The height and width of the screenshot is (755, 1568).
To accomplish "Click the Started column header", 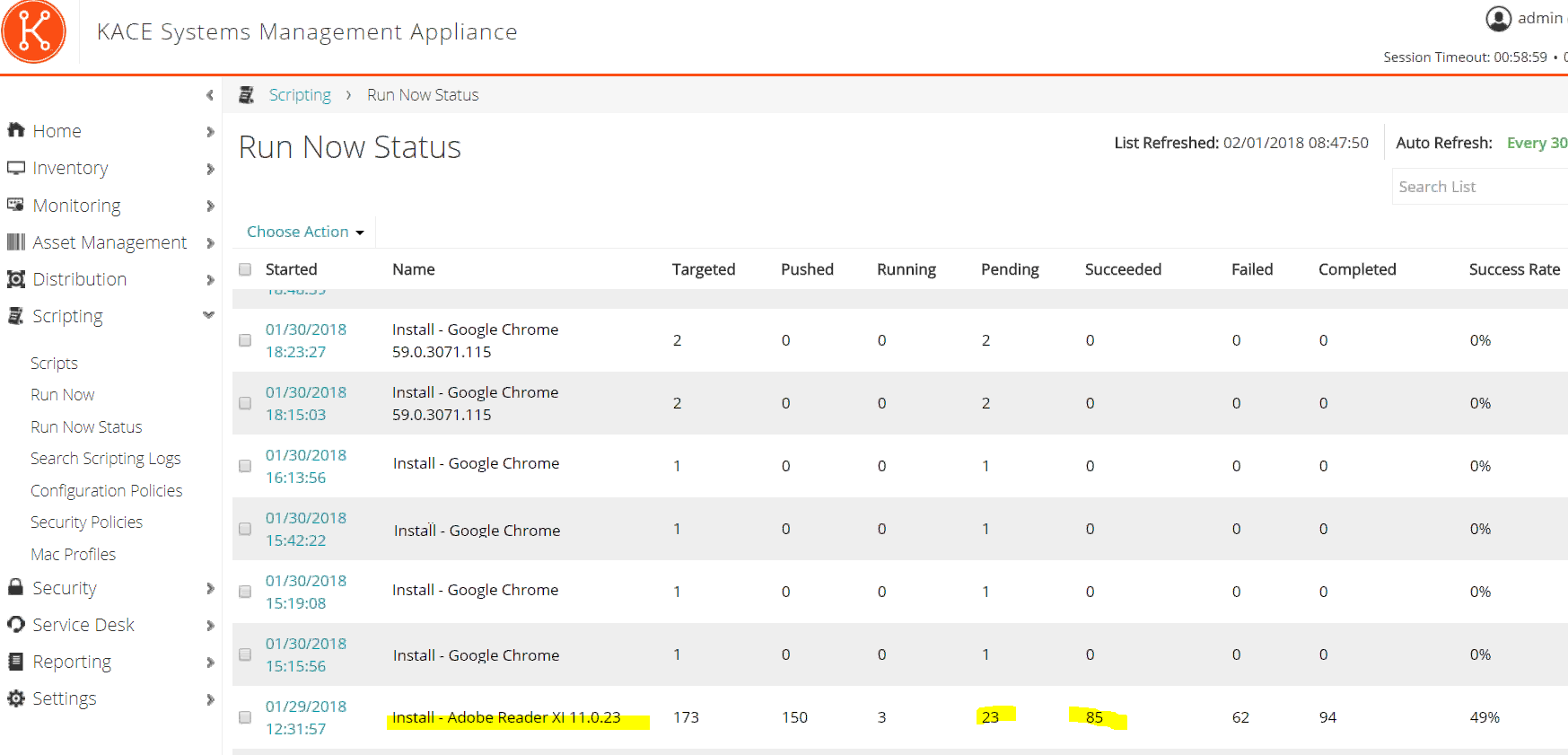I will pyautogui.click(x=292, y=269).
